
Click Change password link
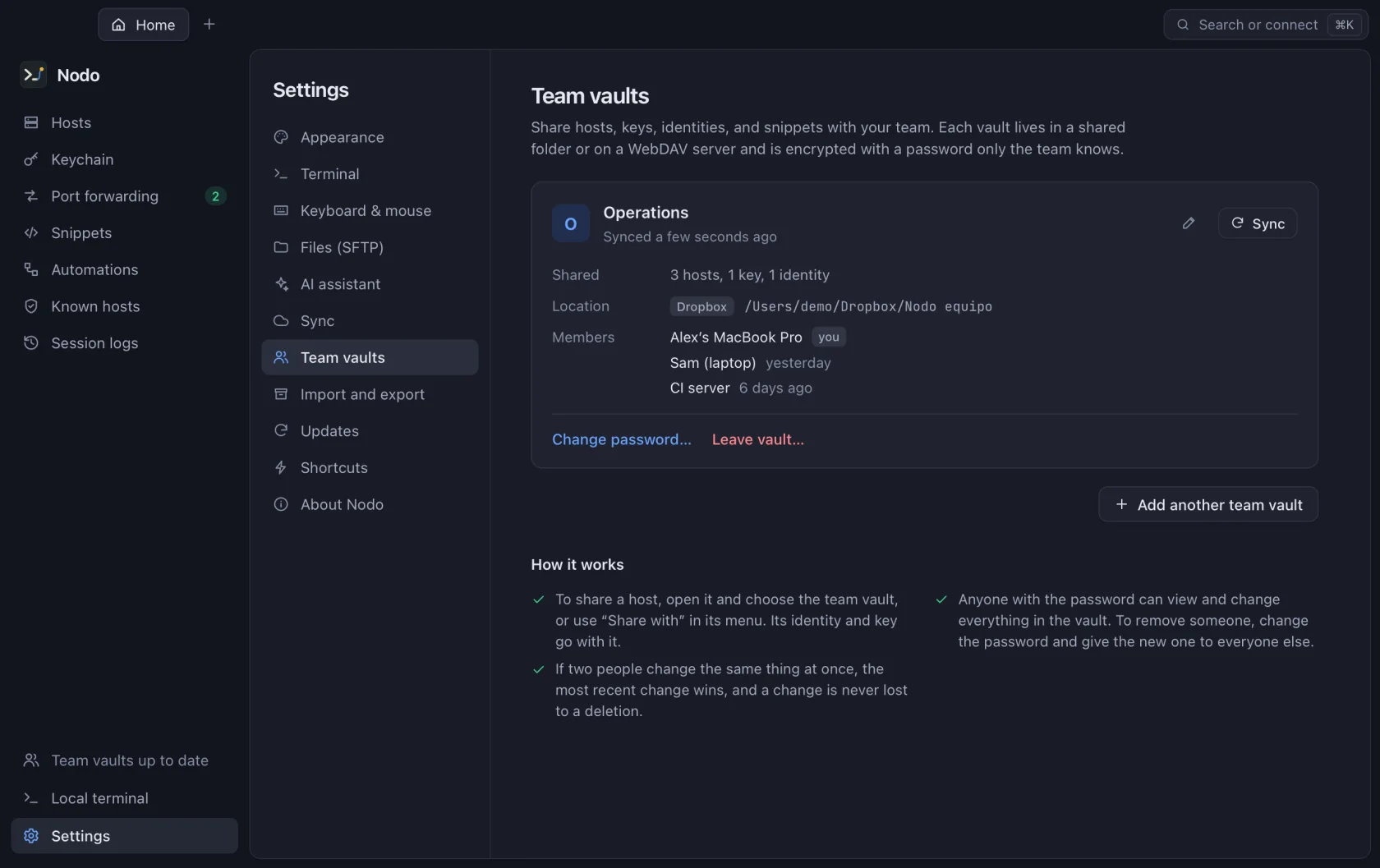tap(622, 439)
